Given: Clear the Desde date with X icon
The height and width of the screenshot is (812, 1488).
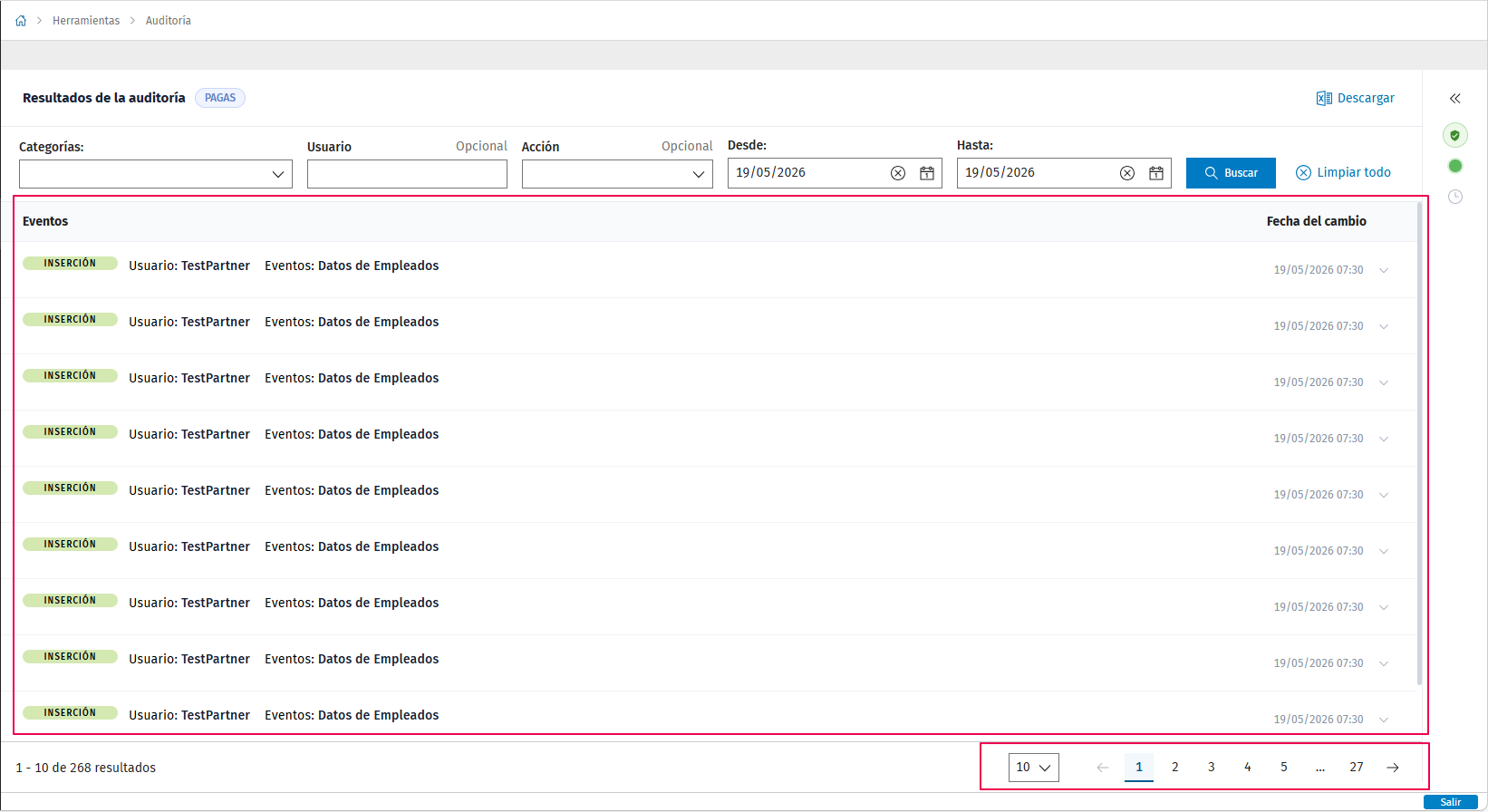Looking at the screenshot, I should click(898, 173).
